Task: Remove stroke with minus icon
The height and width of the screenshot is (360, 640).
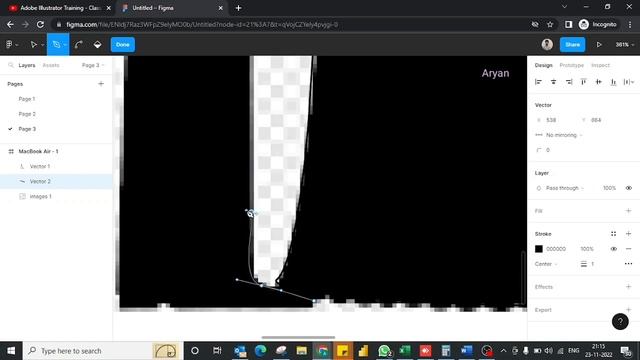Action: 629,249
